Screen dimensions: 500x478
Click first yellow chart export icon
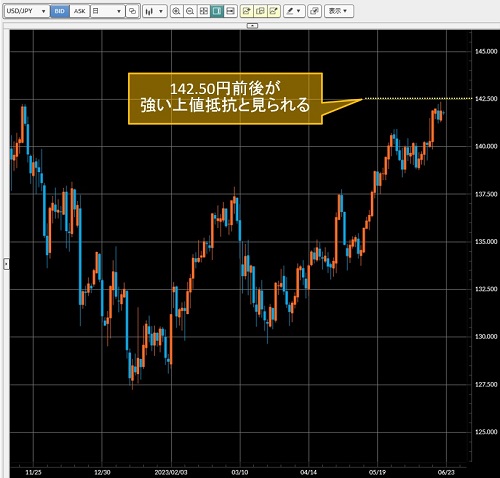[x=246, y=11]
